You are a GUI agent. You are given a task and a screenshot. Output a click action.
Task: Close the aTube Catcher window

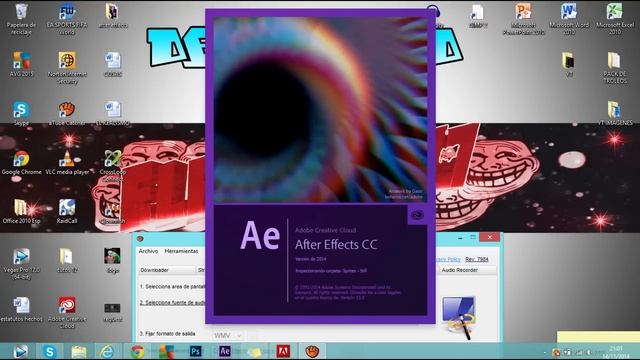(490, 237)
